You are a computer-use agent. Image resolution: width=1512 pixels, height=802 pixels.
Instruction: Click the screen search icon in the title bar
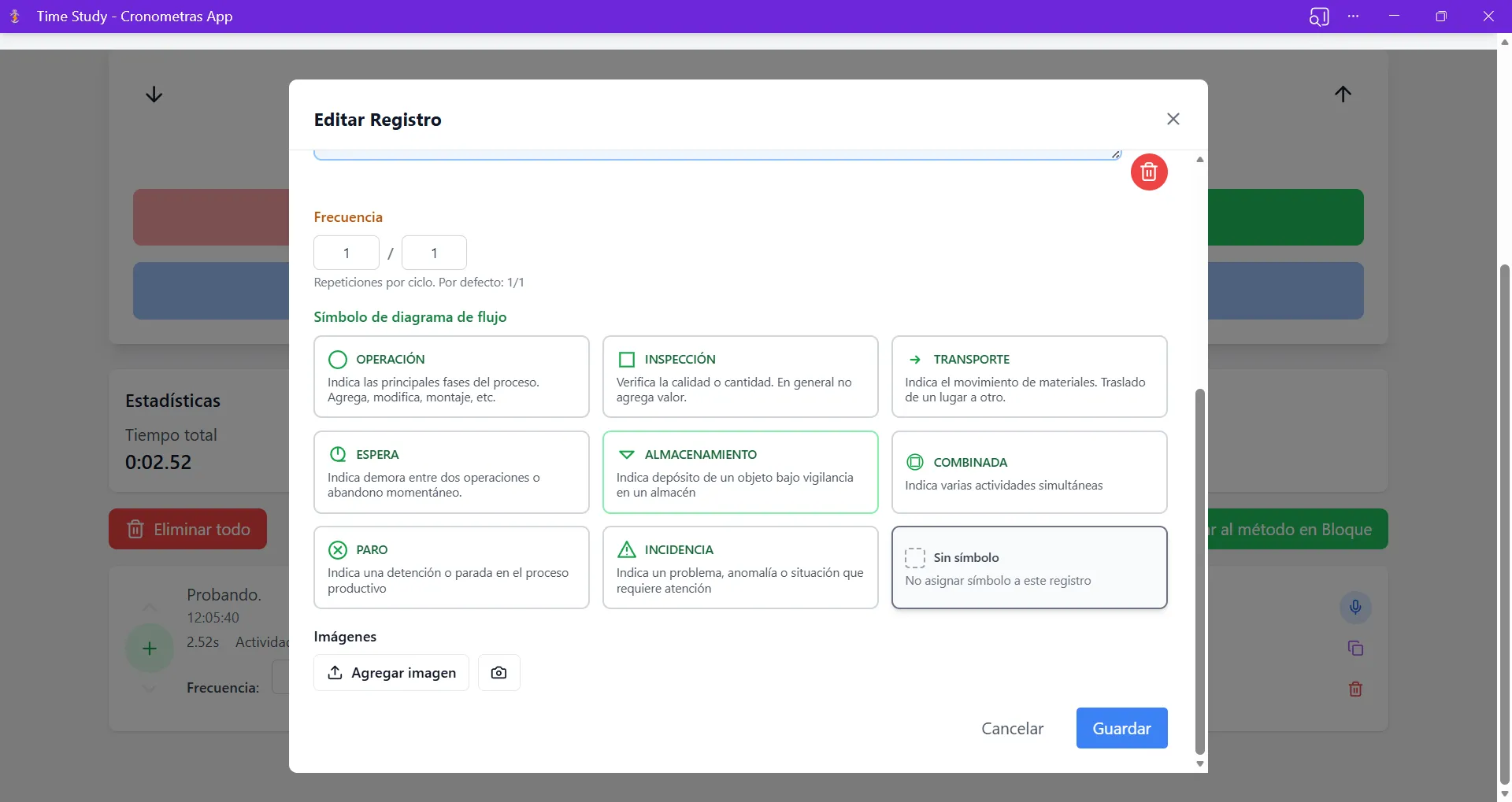click(x=1319, y=16)
